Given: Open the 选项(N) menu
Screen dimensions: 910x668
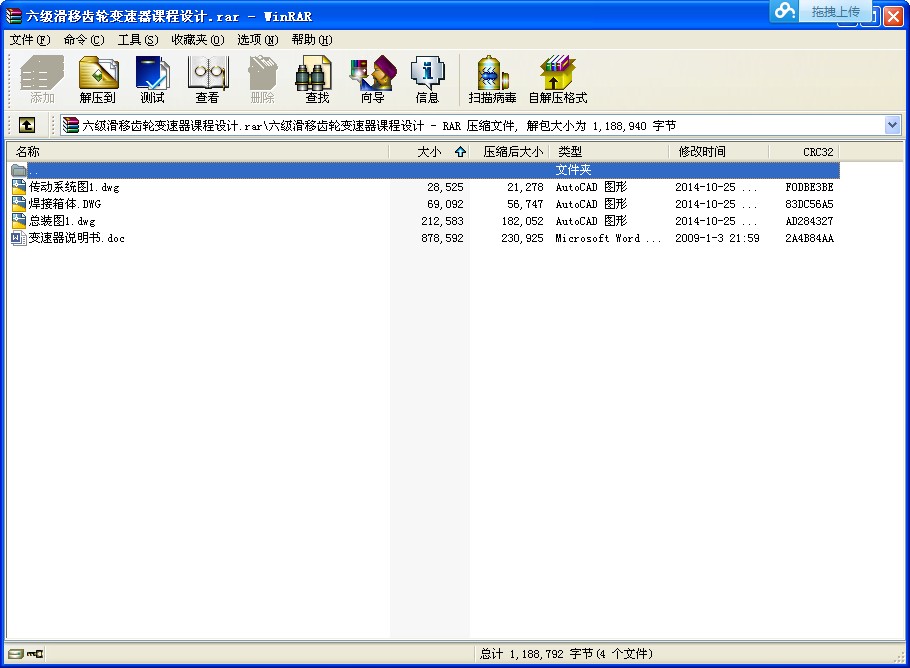Looking at the screenshot, I should pos(258,39).
